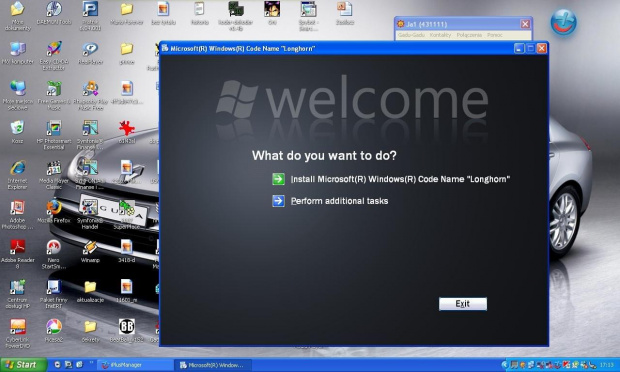620x372 pixels.
Task: Launch CyberLink PowerDVD shortcut
Action: (x=17, y=334)
